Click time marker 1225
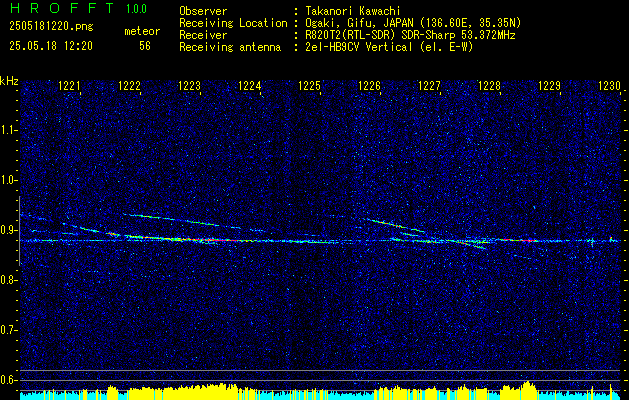629x400 pixels. click(309, 86)
